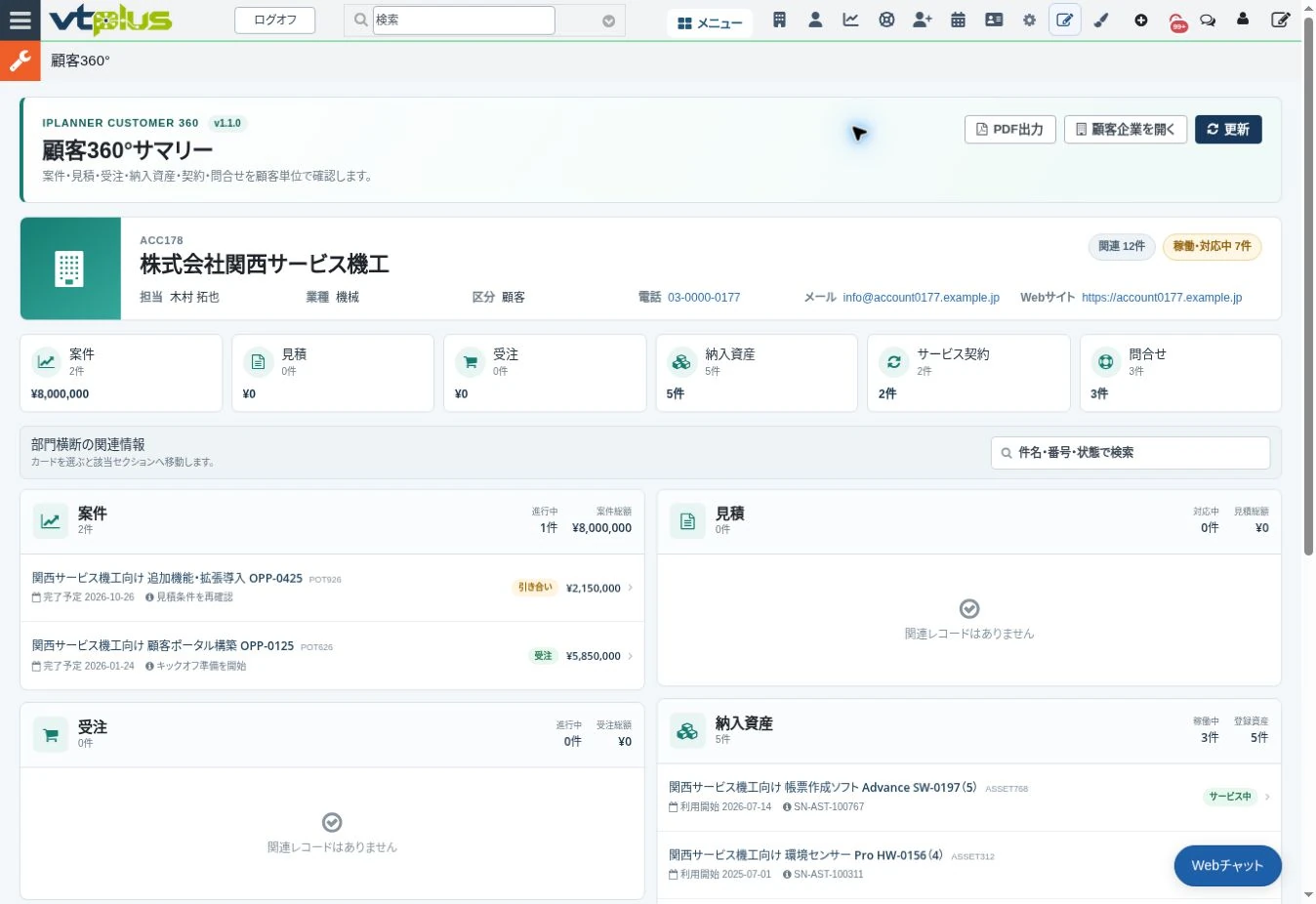Viewport: 1316px width, 904px height.
Task: Open the chat bubbles icon in toolbar
Action: (x=1208, y=20)
